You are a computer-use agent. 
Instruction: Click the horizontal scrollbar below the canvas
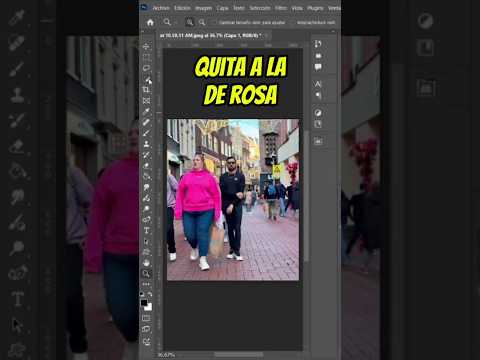click(239, 355)
